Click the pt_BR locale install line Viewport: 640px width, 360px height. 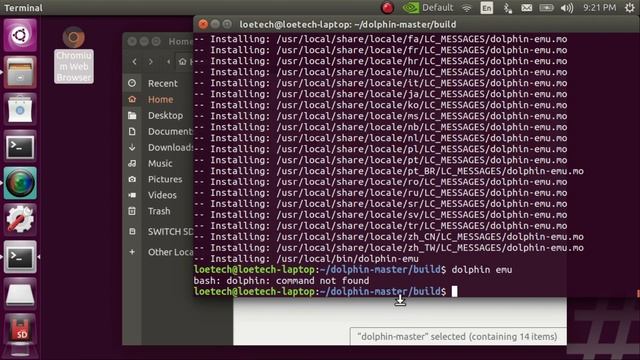pyautogui.click(x=389, y=171)
